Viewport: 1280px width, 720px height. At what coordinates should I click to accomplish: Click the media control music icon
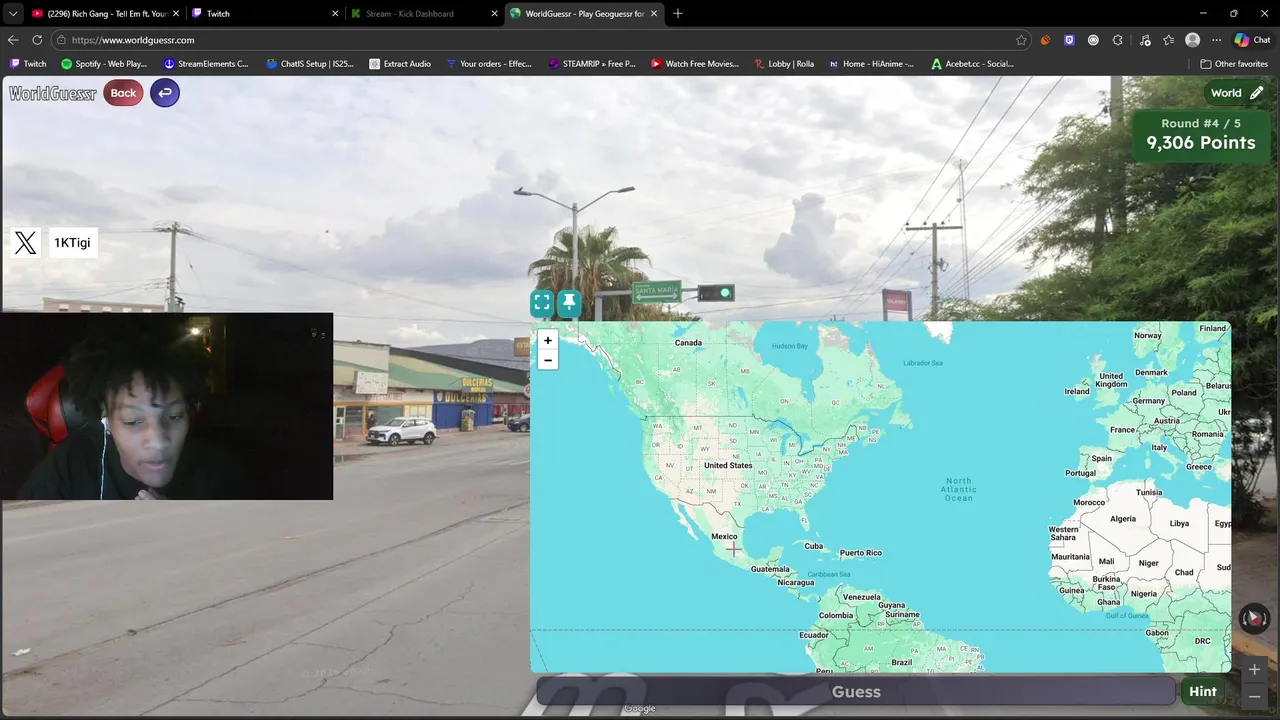1144,40
